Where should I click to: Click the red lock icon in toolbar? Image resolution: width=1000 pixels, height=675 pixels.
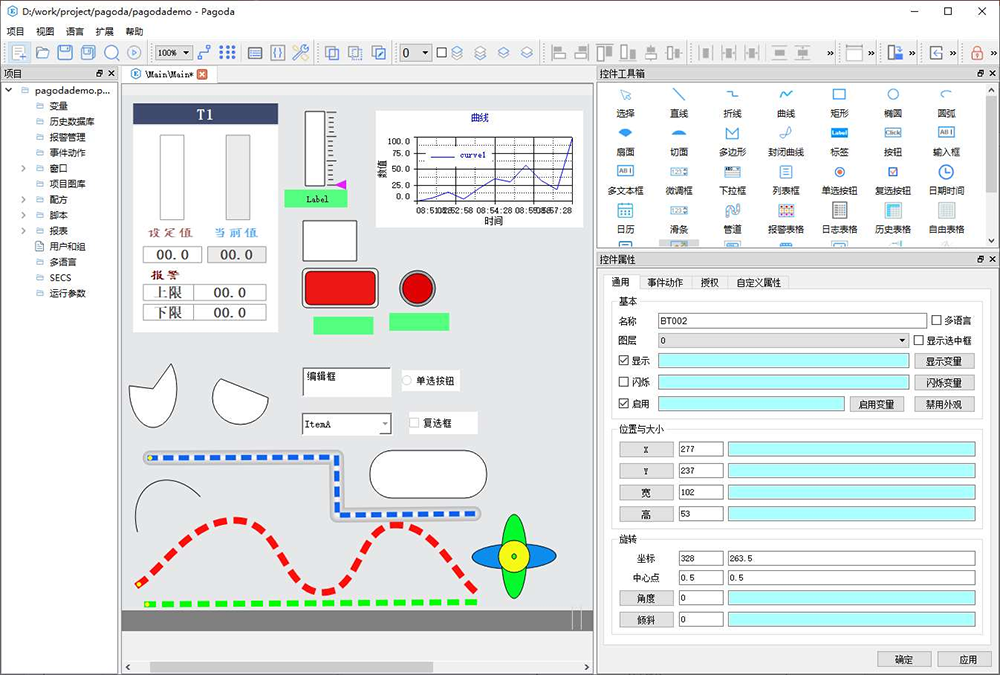(x=977, y=52)
